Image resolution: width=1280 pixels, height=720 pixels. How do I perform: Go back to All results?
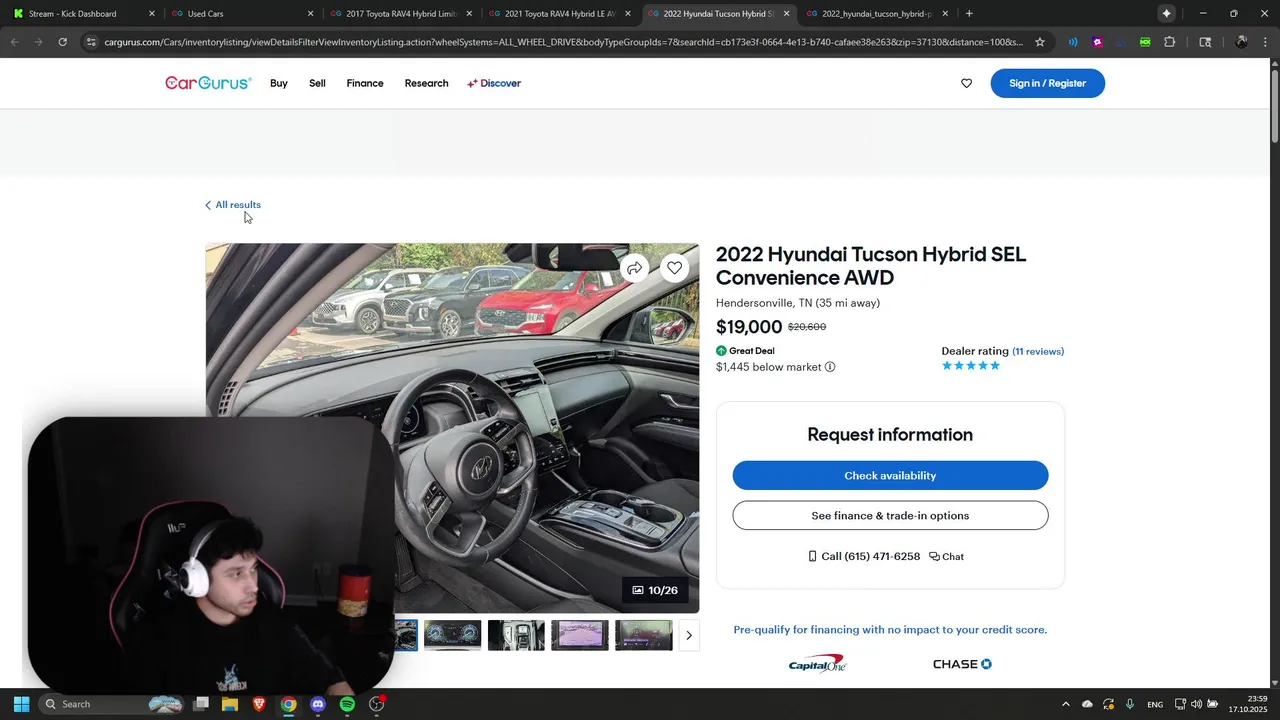233,205
